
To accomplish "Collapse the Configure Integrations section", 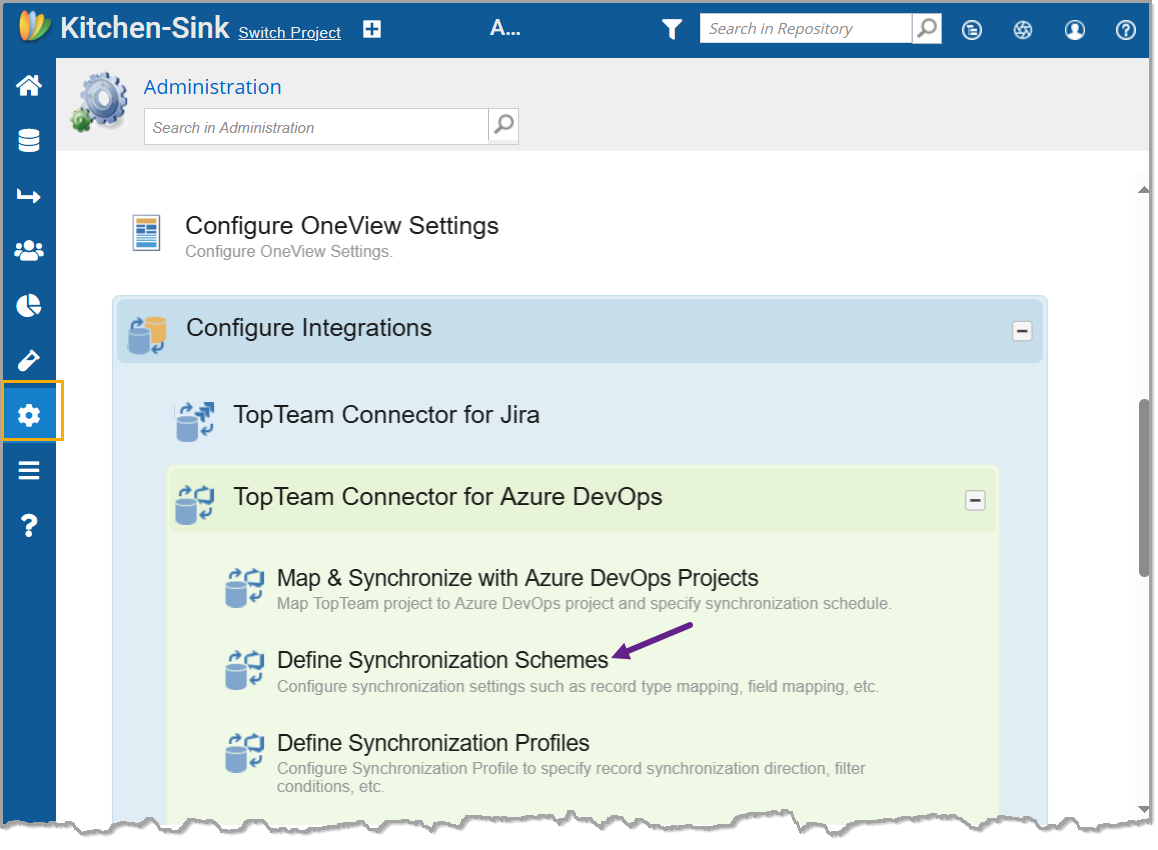I will (1021, 331).
